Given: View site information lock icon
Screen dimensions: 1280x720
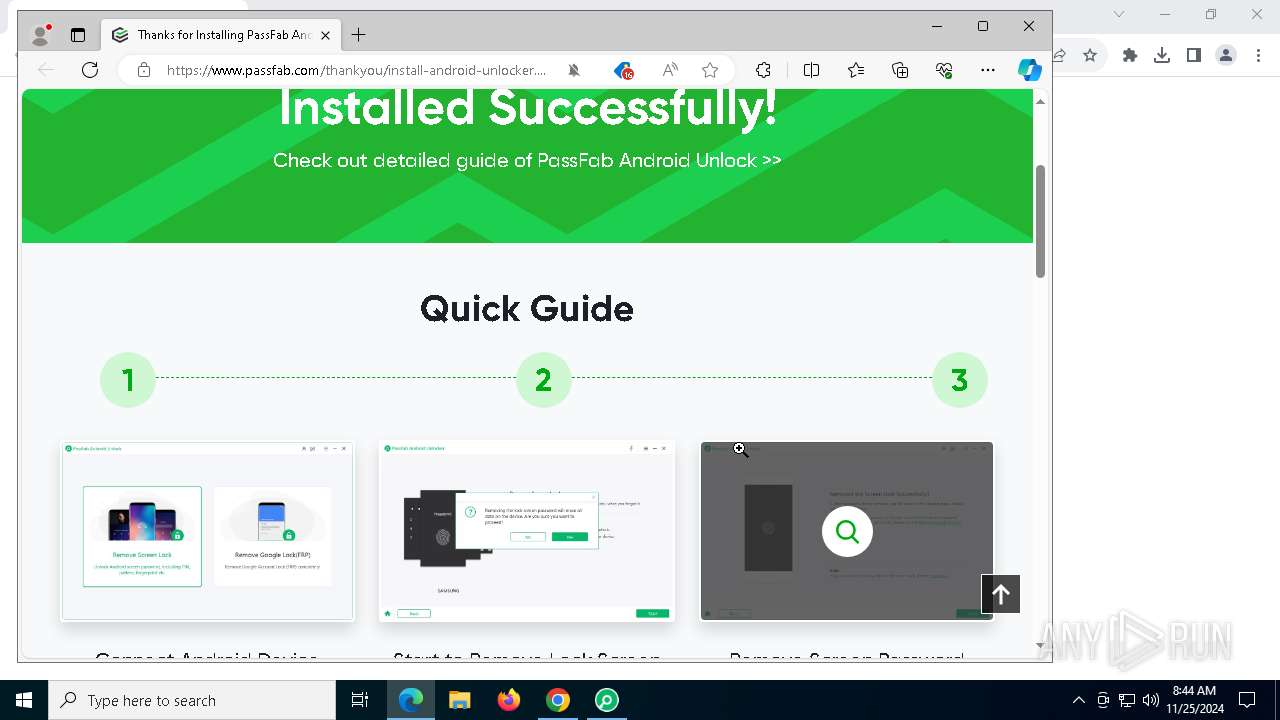Looking at the screenshot, I should coord(144,70).
